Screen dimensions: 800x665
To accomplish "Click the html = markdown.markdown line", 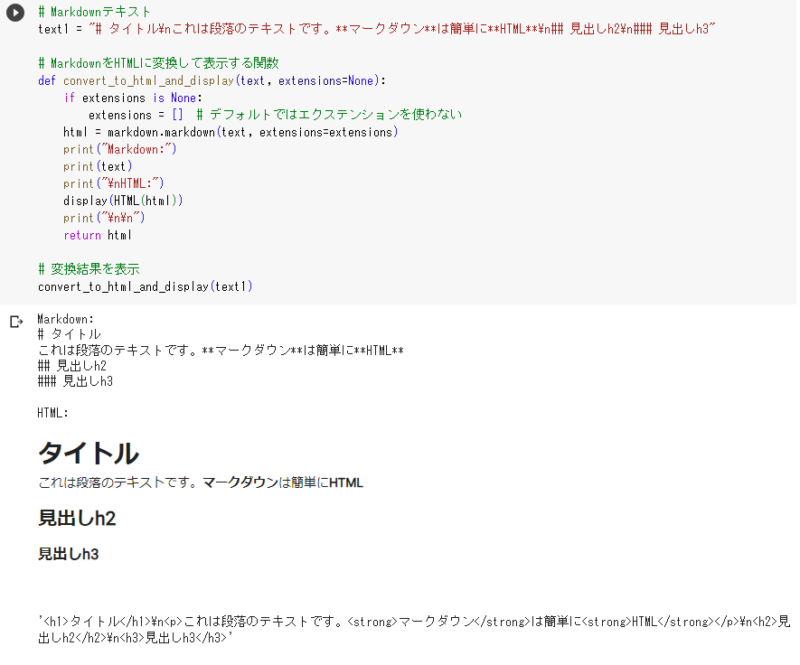I will click(230, 132).
